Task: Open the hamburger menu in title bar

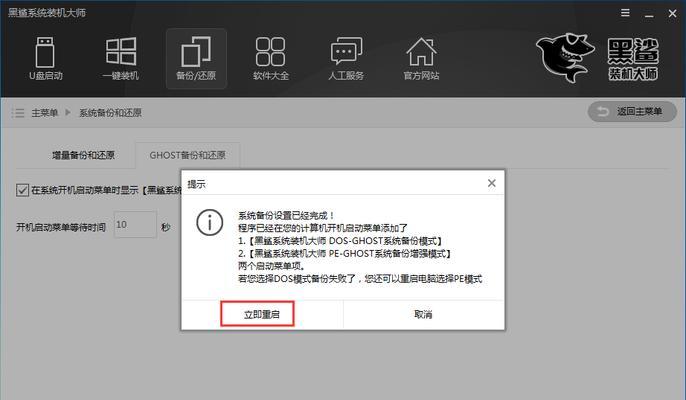Action: [x=626, y=13]
